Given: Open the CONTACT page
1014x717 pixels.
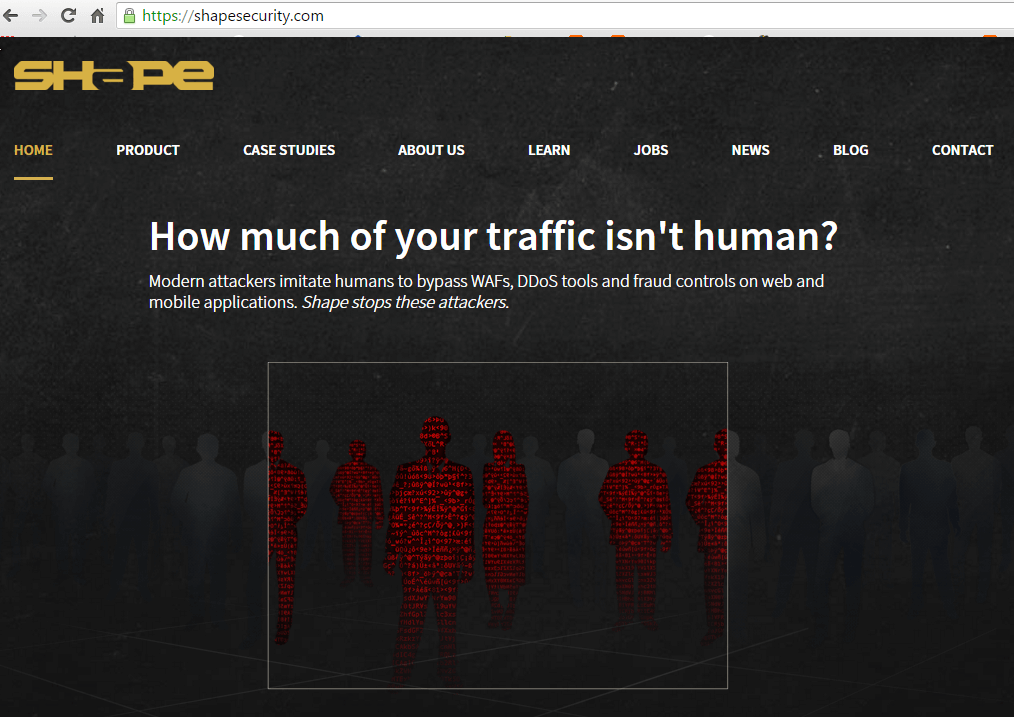Looking at the screenshot, I should click(x=962, y=150).
